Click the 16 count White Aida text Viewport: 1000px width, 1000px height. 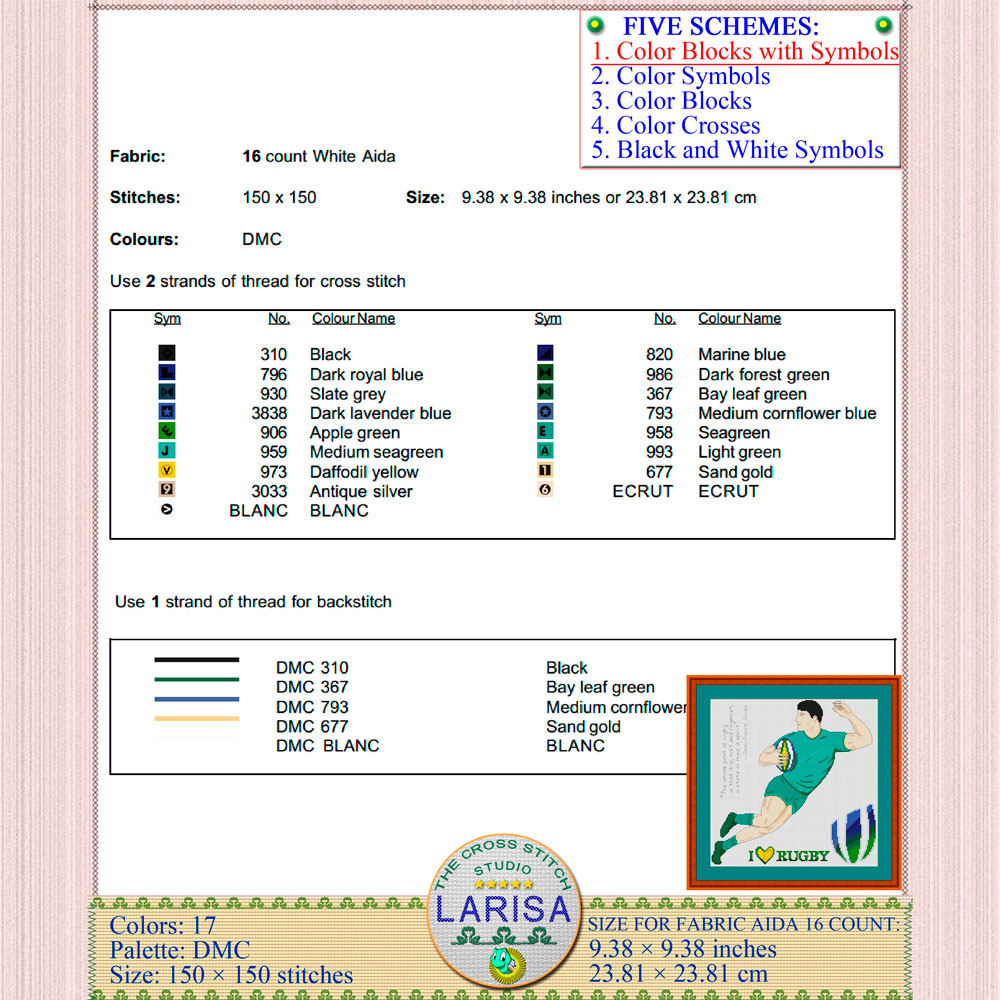(x=318, y=156)
